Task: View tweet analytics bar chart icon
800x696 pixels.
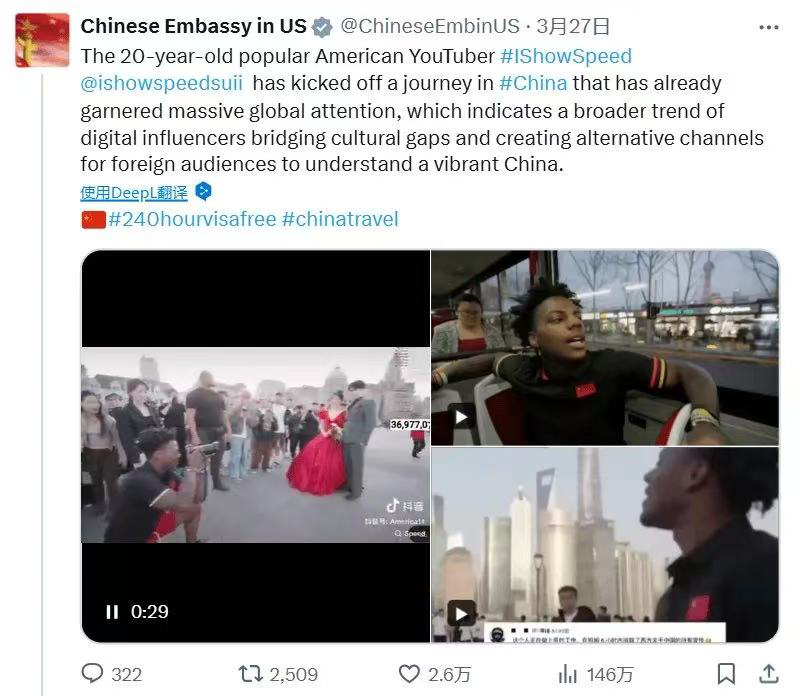Action: point(567,674)
